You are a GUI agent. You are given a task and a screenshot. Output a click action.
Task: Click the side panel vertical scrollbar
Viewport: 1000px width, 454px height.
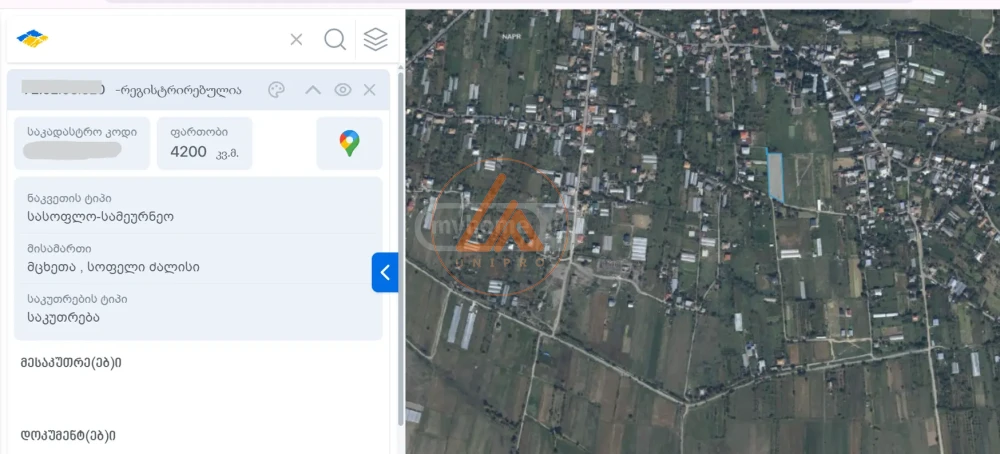point(402,250)
